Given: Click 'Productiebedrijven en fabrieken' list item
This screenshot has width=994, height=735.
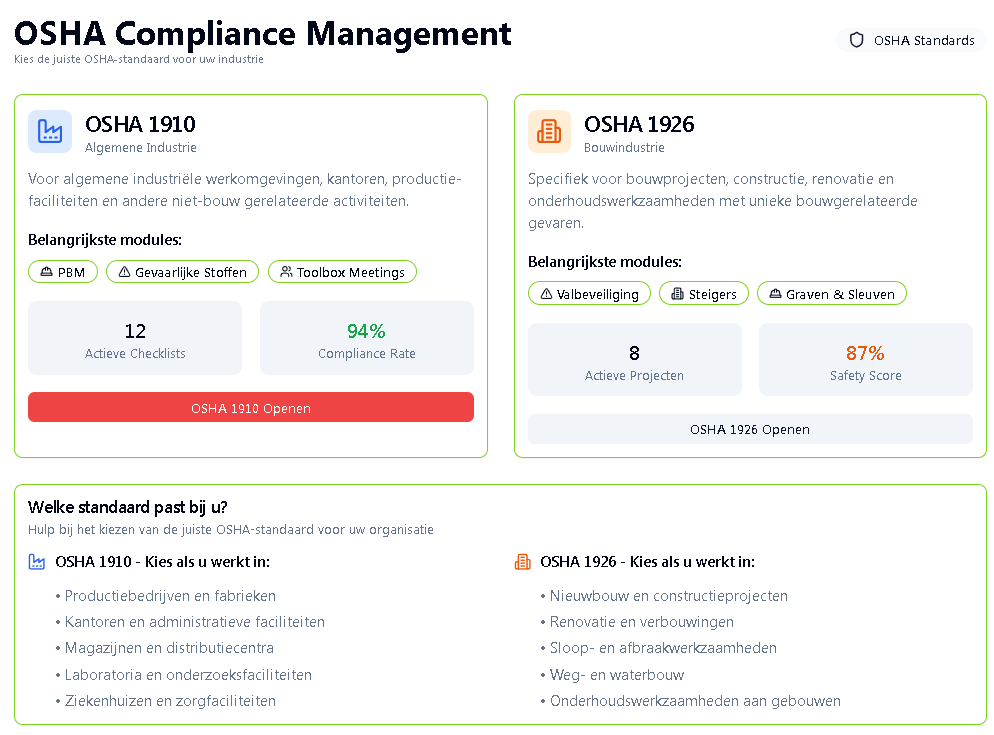Looking at the screenshot, I should (x=170, y=596).
